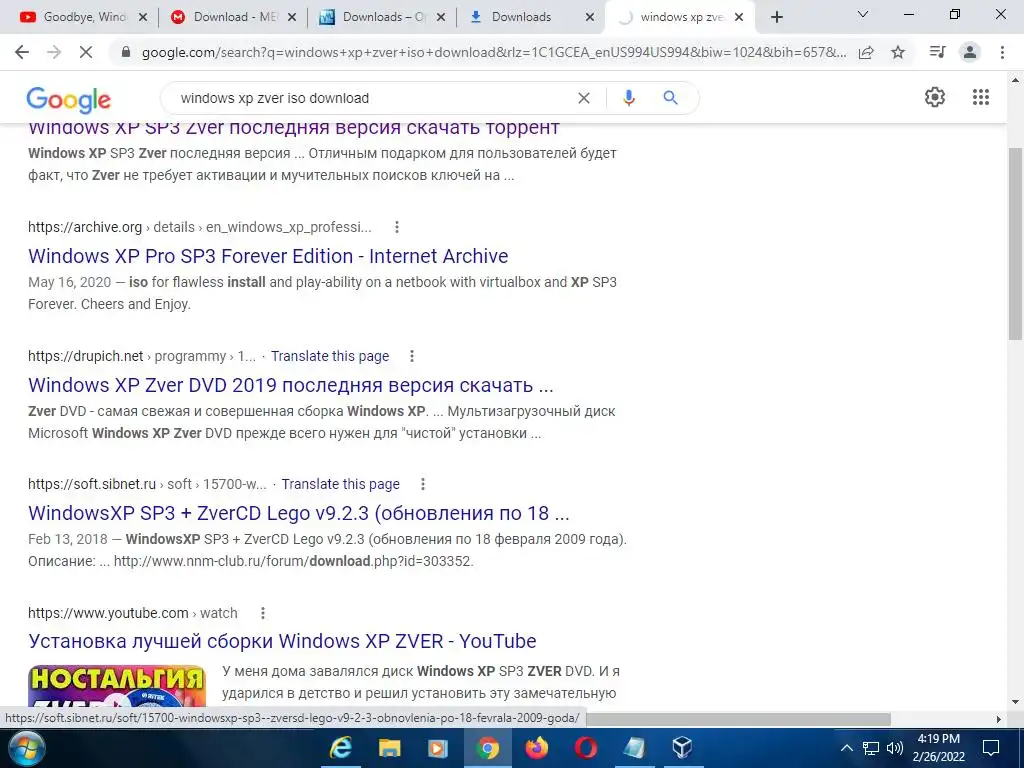Close the Goodbye, Wind... YouTube tab

coord(144,18)
